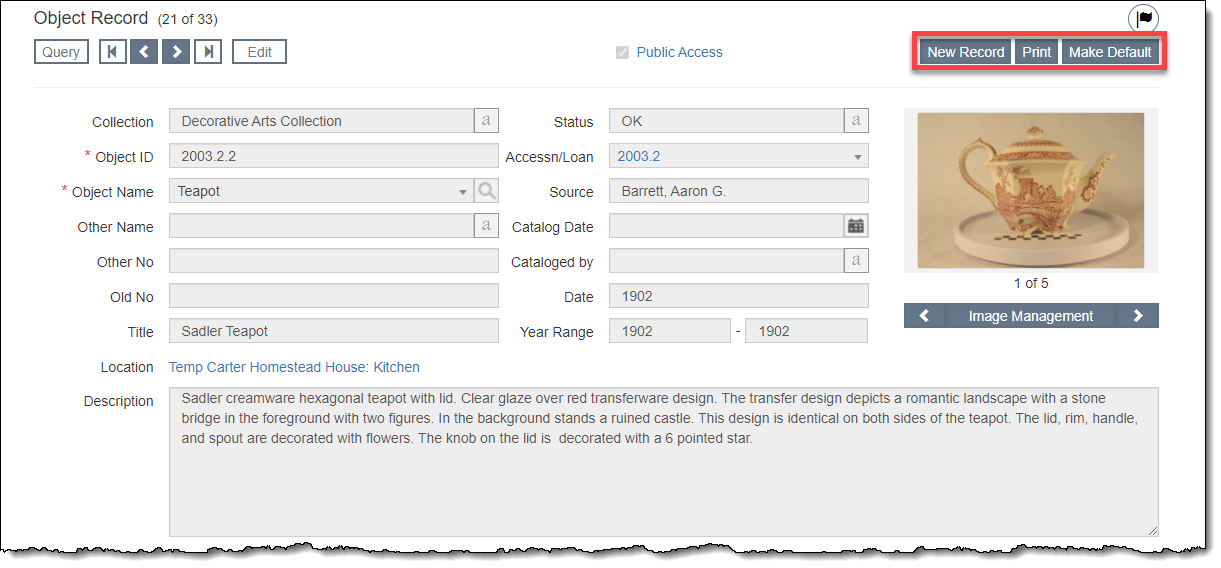Open the Temp Carter Homestead House location link
Viewport: 1221px width, 568px height.
click(294, 367)
